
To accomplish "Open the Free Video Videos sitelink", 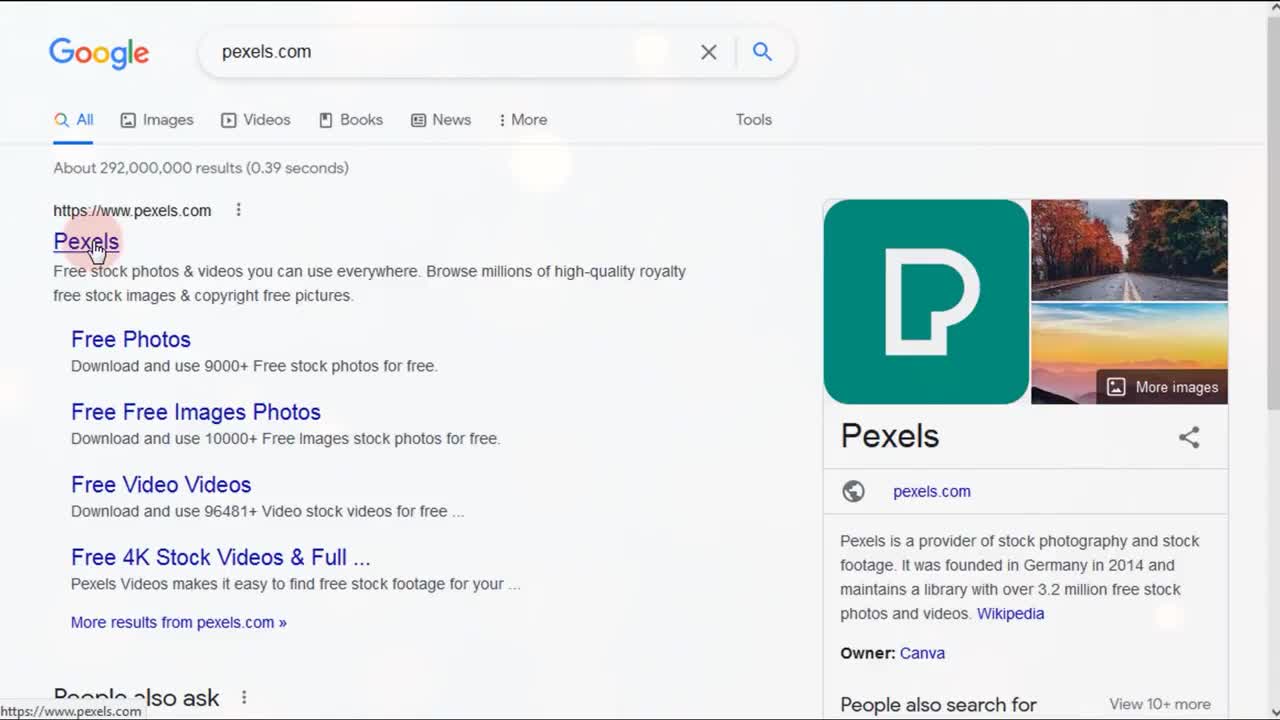I will 161,485.
